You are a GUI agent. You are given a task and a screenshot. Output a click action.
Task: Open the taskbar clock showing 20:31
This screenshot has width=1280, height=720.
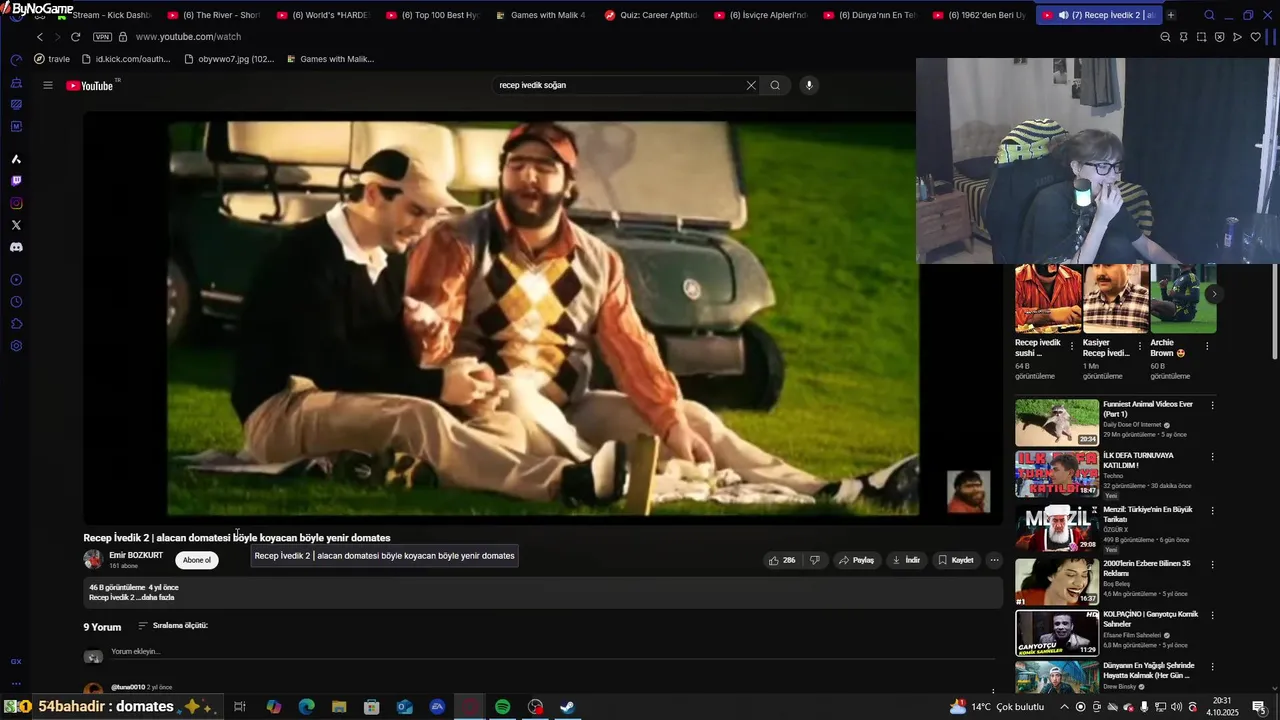1222,707
